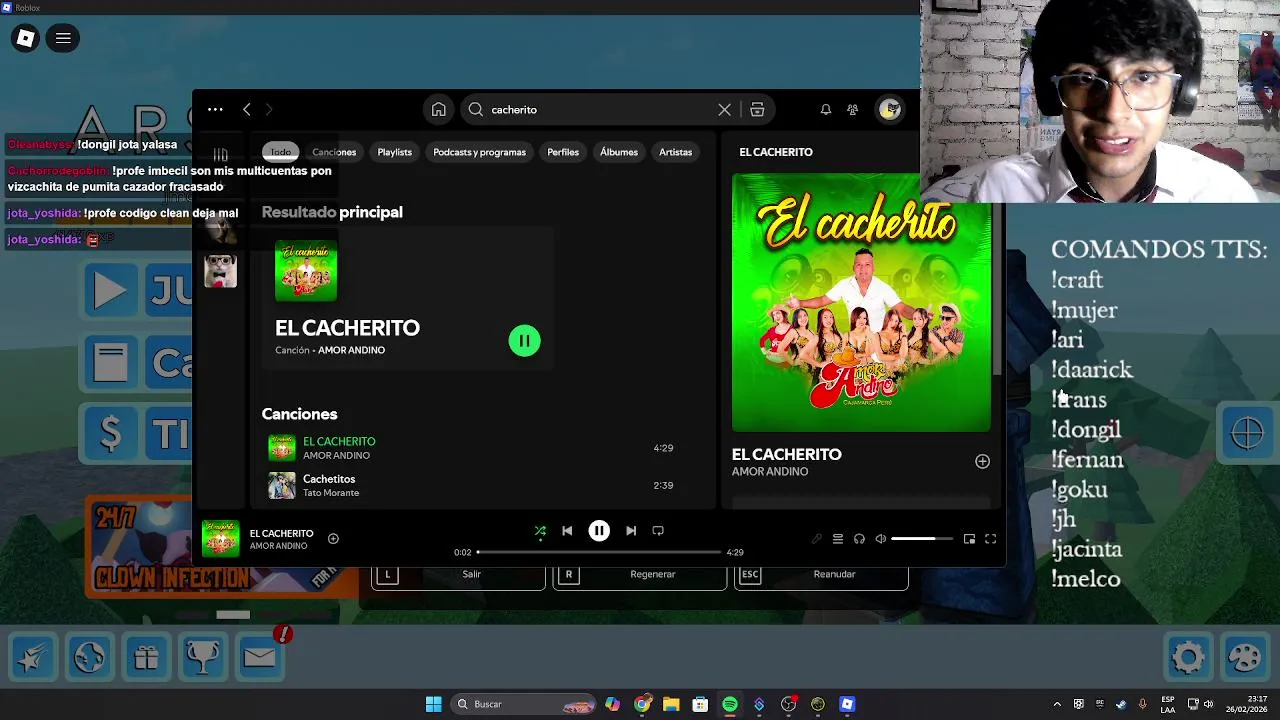Toggle repeat mode

pos(658,531)
